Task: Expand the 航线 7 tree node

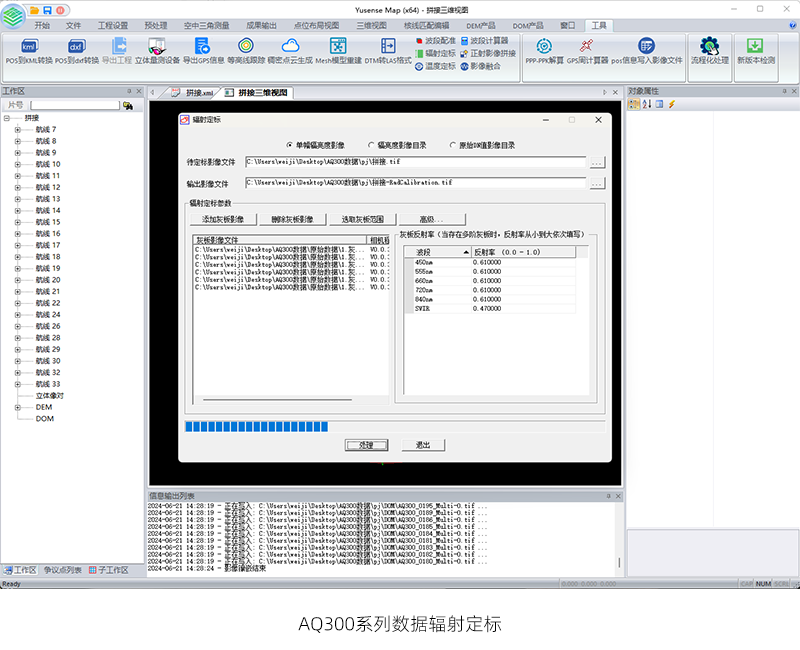Action: [17, 129]
